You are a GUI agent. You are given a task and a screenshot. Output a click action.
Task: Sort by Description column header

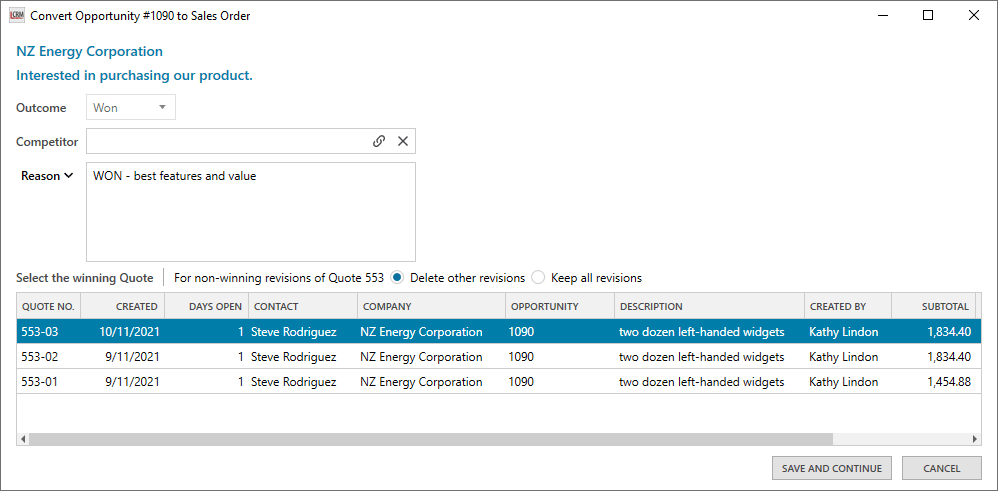710,306
